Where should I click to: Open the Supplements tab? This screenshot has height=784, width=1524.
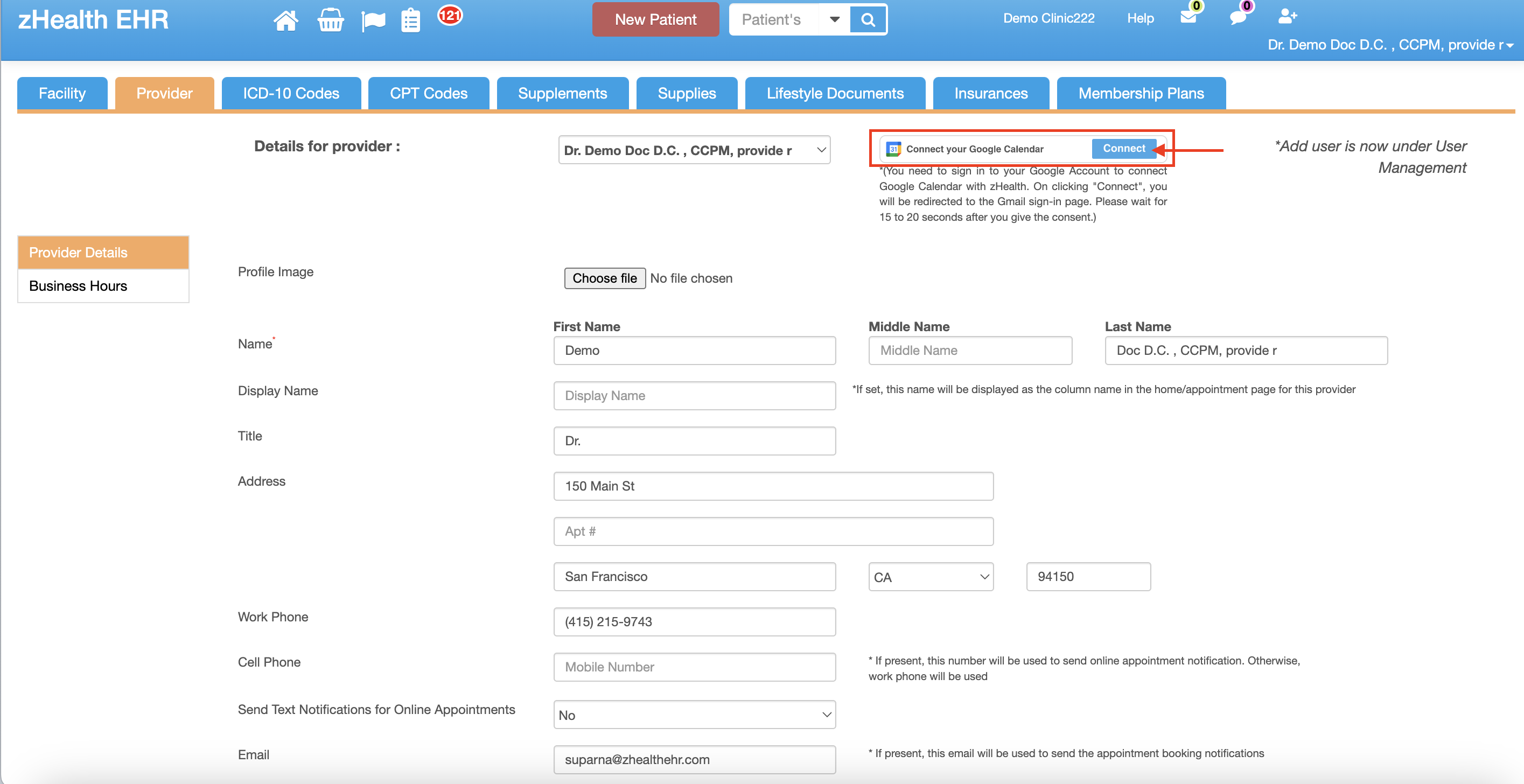(563, 93)
